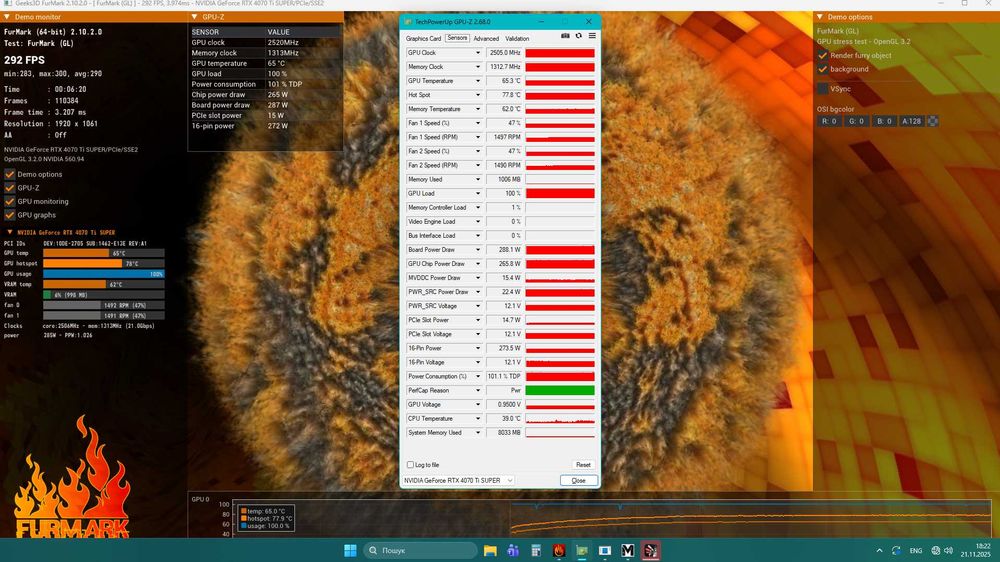The width and height of the screenshot is (1000, 562).
Task: Open the monitor-shaped taskbar app icon
Action: coord(605,551)
